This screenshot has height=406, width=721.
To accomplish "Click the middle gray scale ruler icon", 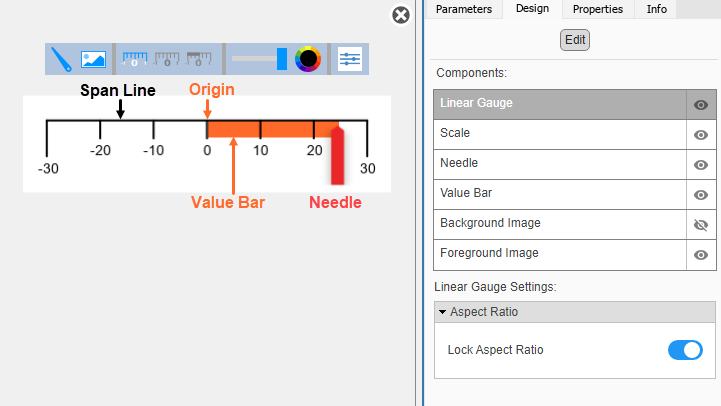I will (x=167, y=59).
